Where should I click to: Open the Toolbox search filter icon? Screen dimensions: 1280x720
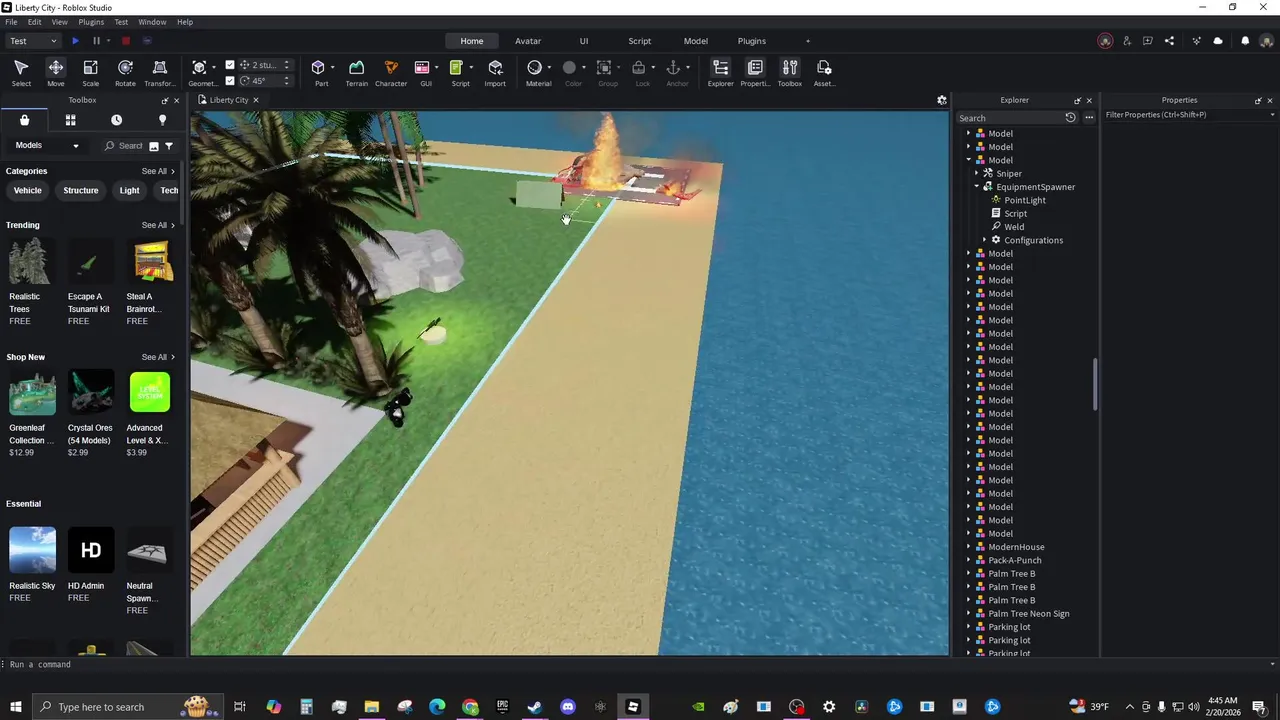point(169,146)
